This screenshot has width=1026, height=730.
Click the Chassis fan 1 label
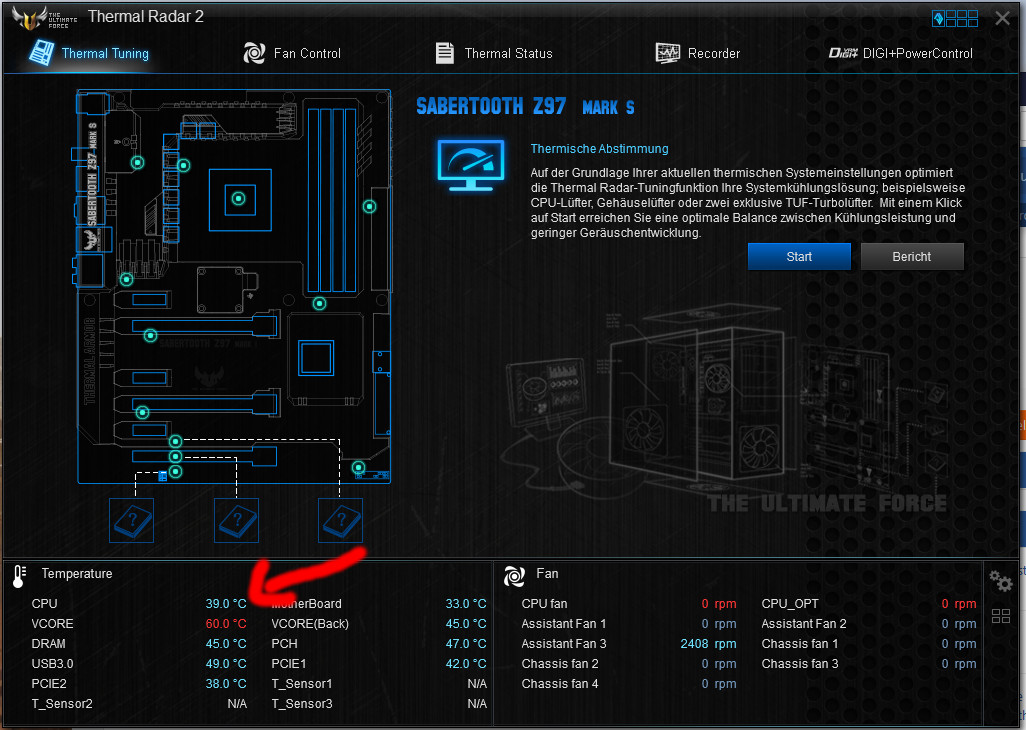tap(800, 644)
